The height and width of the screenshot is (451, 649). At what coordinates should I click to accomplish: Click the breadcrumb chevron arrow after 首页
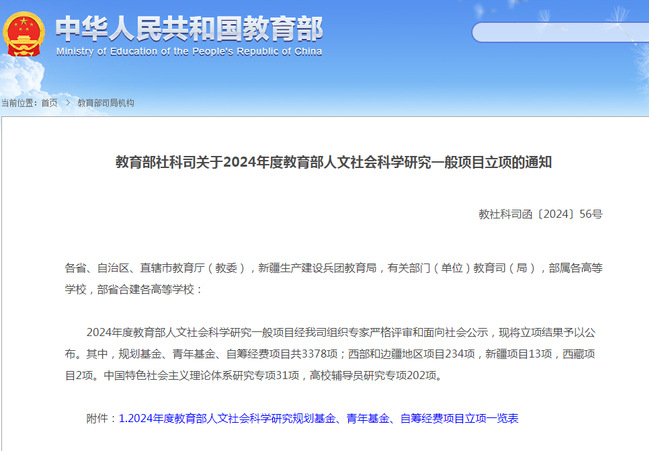(67, 103)
